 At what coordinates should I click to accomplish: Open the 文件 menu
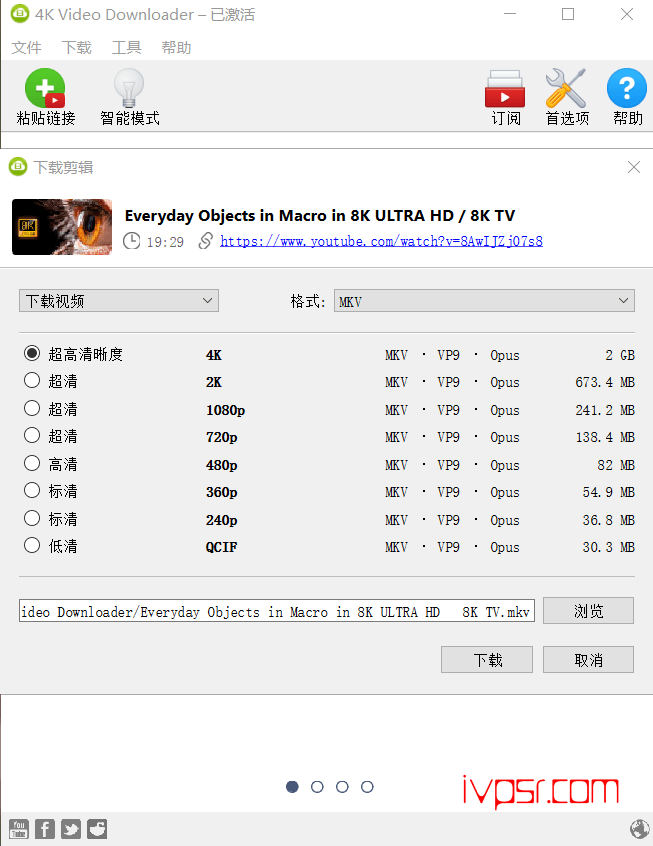click(26, 47)
